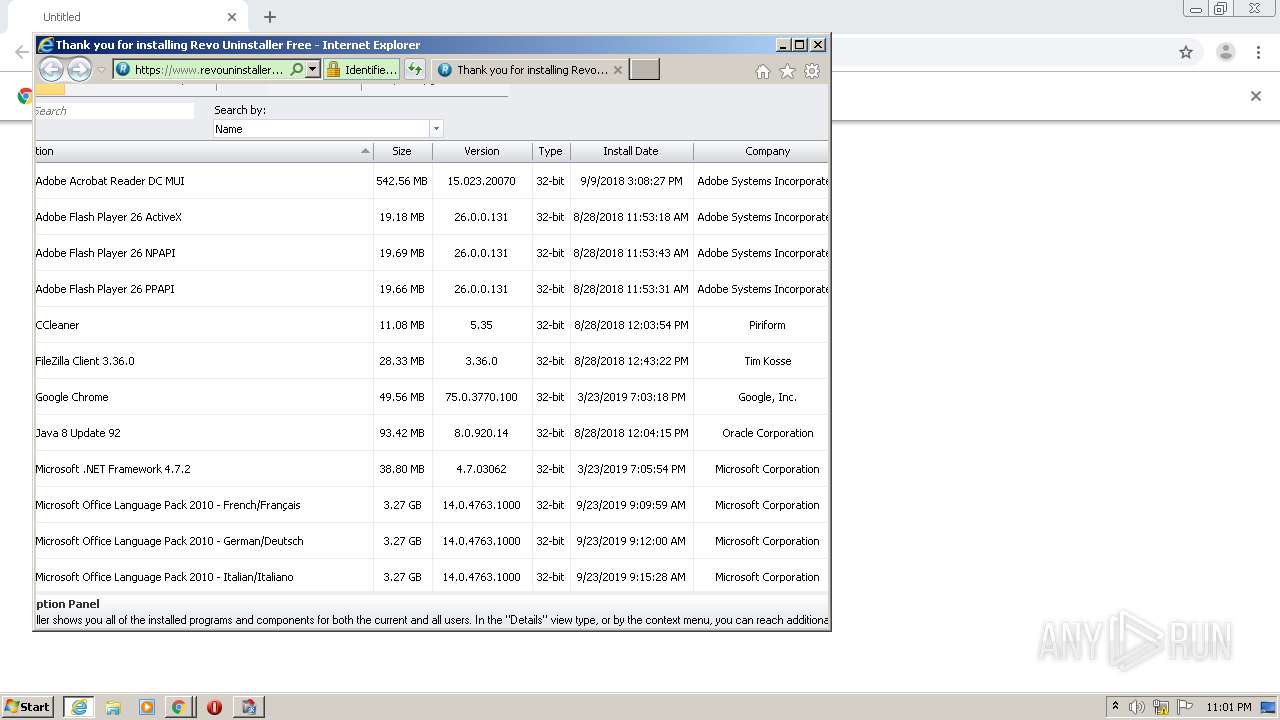
Task: Dismiss the Chrome infobar
Action: (x=1256, y=96)
